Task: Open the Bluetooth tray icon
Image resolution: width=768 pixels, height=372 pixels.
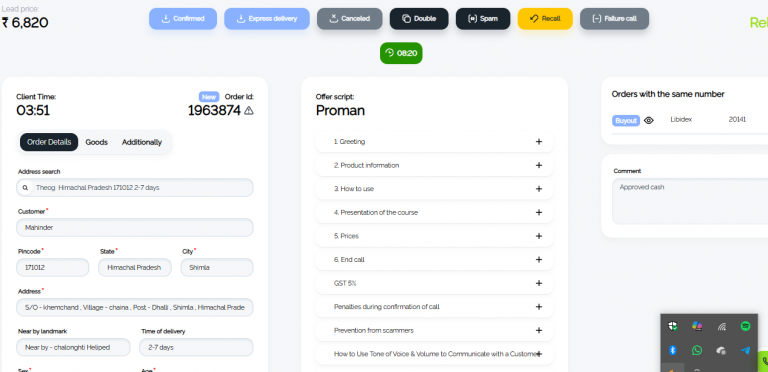Action: pyautogui.click(x=673, y=350)
